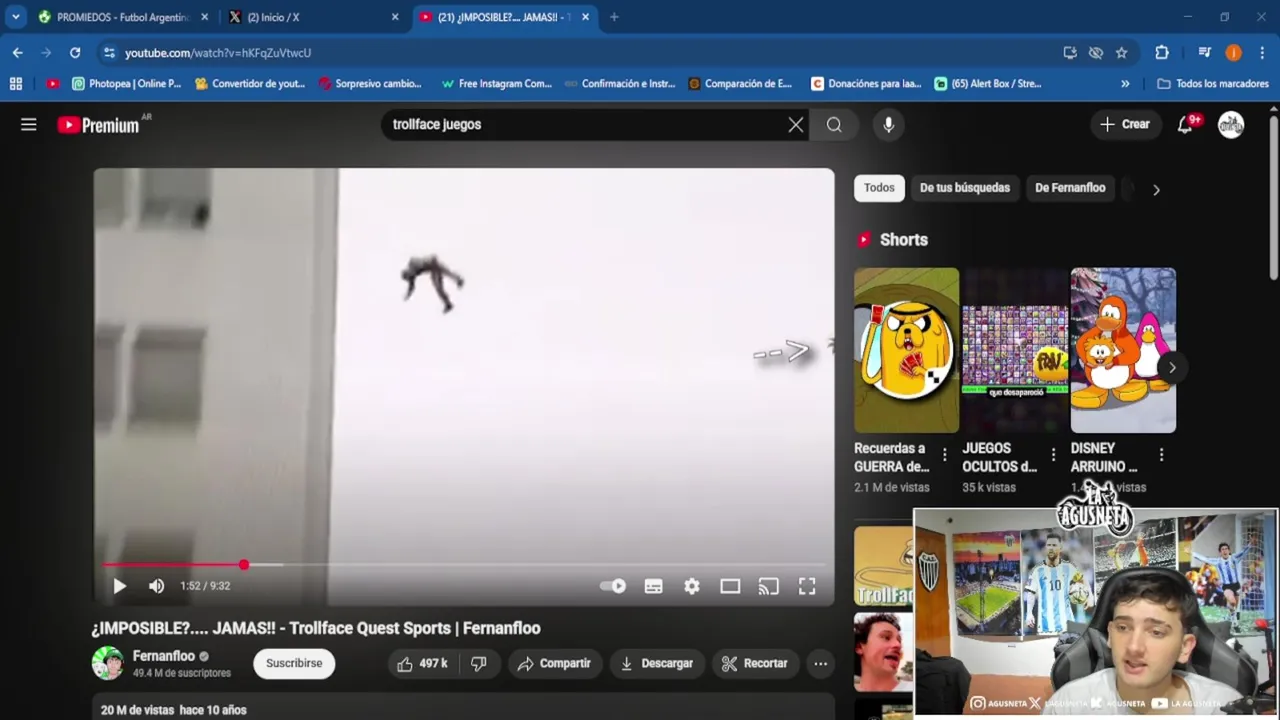The image size is (1280, 720).
Task: Open tab search dropdown arrow
Action: click(x=15, y=17)
